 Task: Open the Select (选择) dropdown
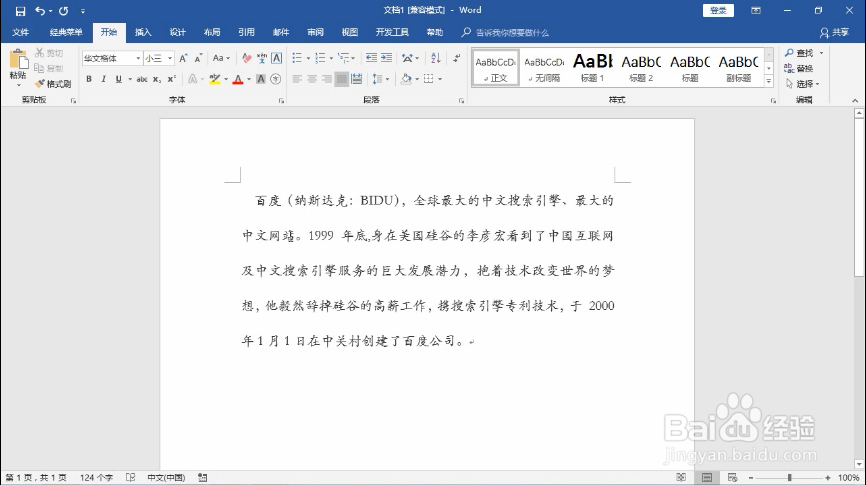(x=803, y=83)
